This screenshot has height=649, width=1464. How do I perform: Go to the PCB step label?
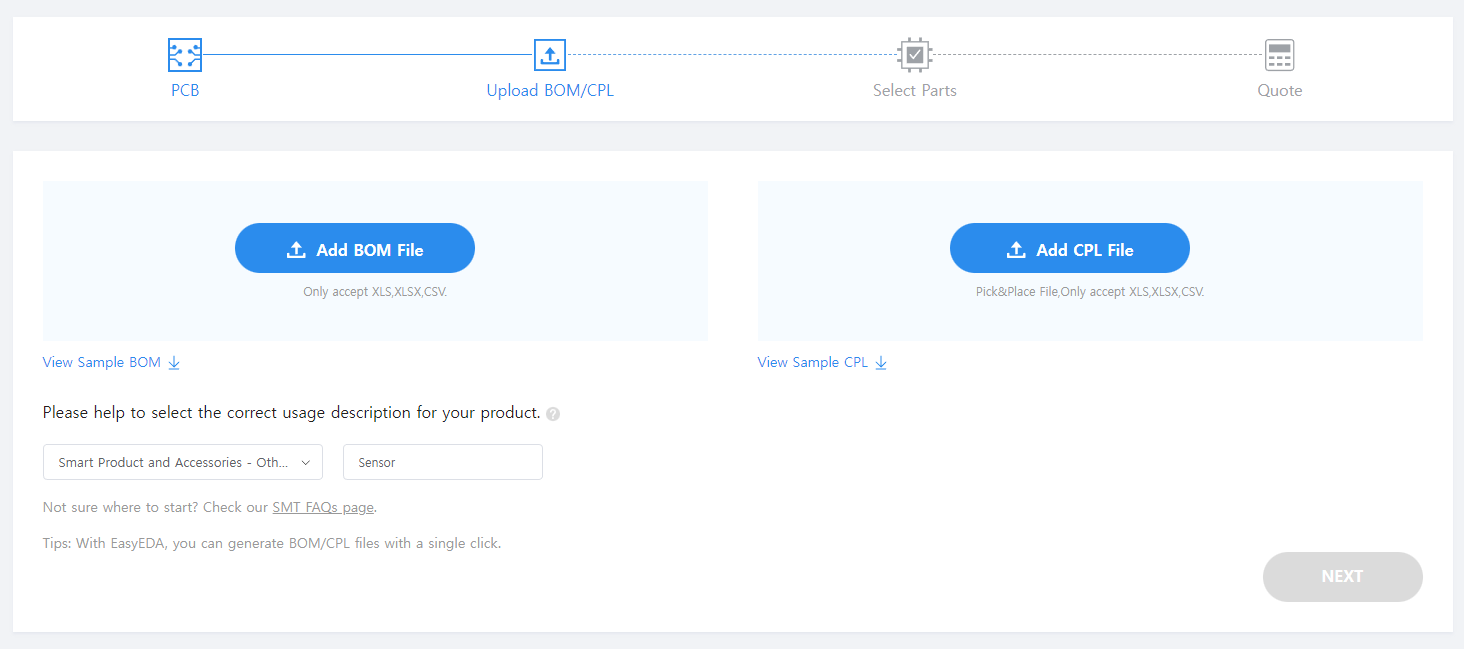[185, 90]
